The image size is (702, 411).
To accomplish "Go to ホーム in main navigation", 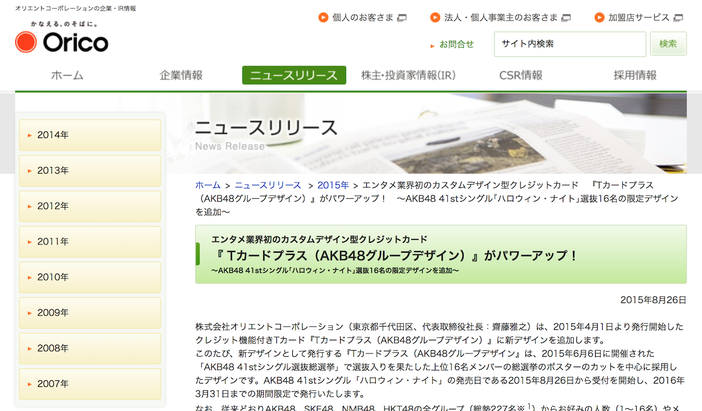I will pos(67,75).
